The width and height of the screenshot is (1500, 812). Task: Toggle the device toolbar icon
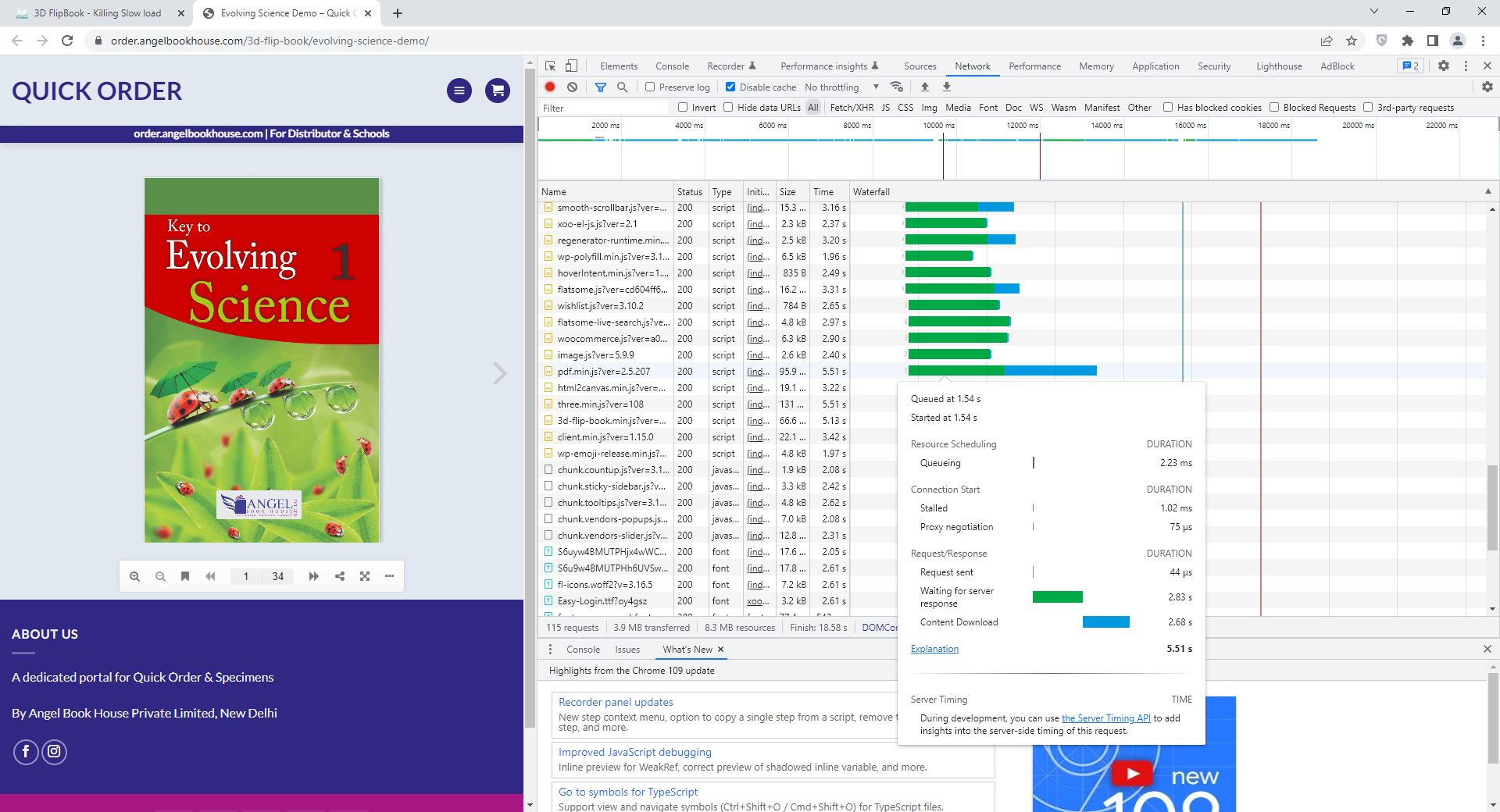tap(572, 66)
